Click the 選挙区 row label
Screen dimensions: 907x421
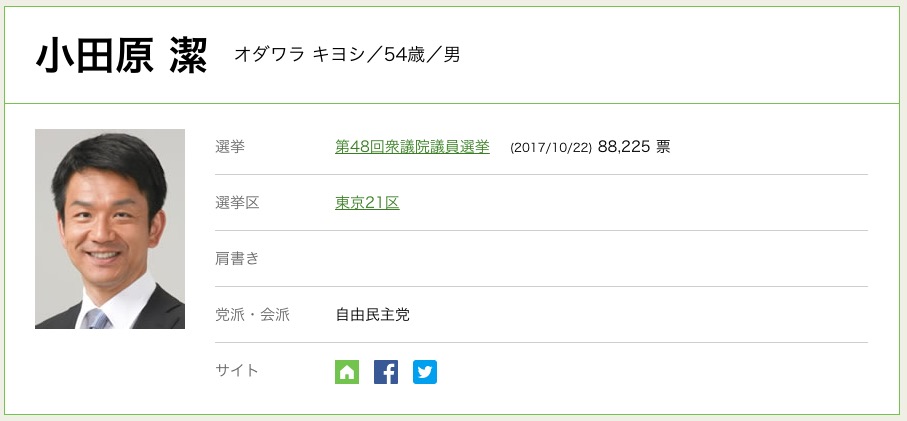[x=237, y=203]
